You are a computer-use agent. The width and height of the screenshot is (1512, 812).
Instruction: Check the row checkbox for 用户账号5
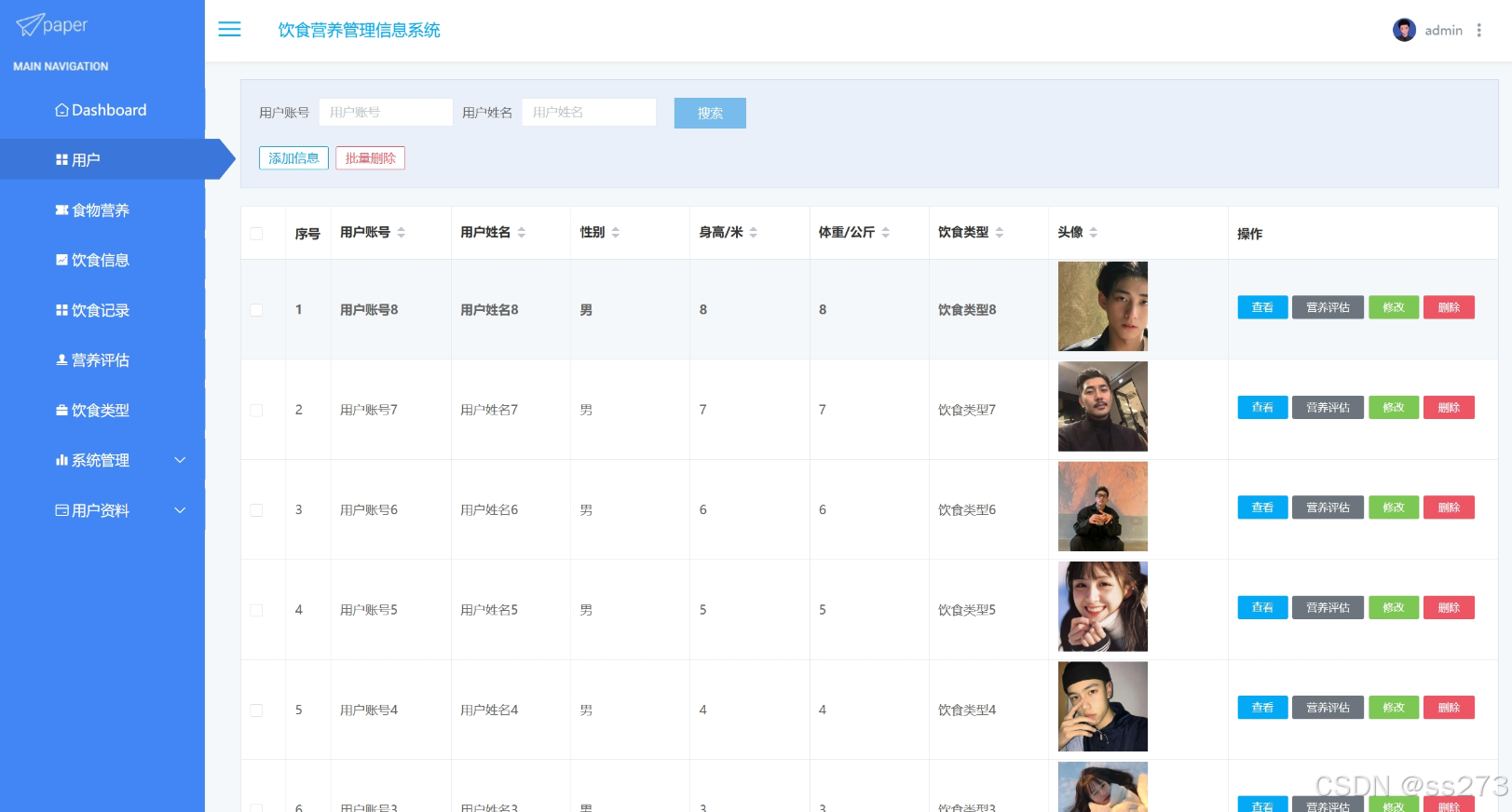pyautogui.click(x=256, y=610)
